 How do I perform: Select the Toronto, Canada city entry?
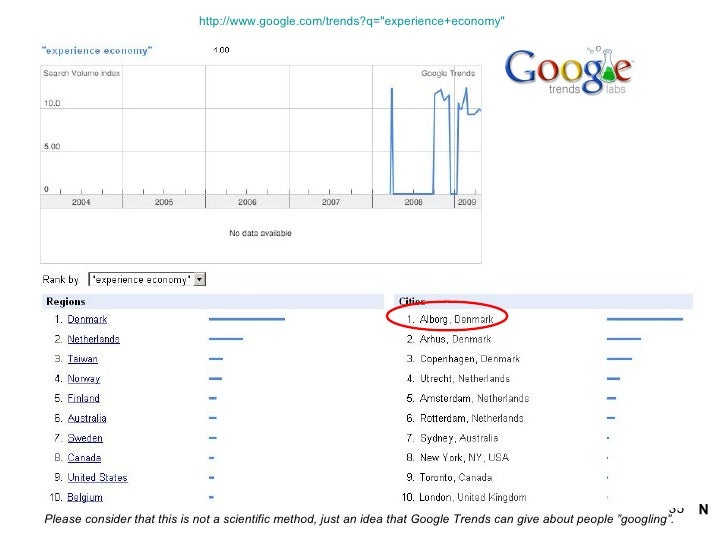coord(455,477)
